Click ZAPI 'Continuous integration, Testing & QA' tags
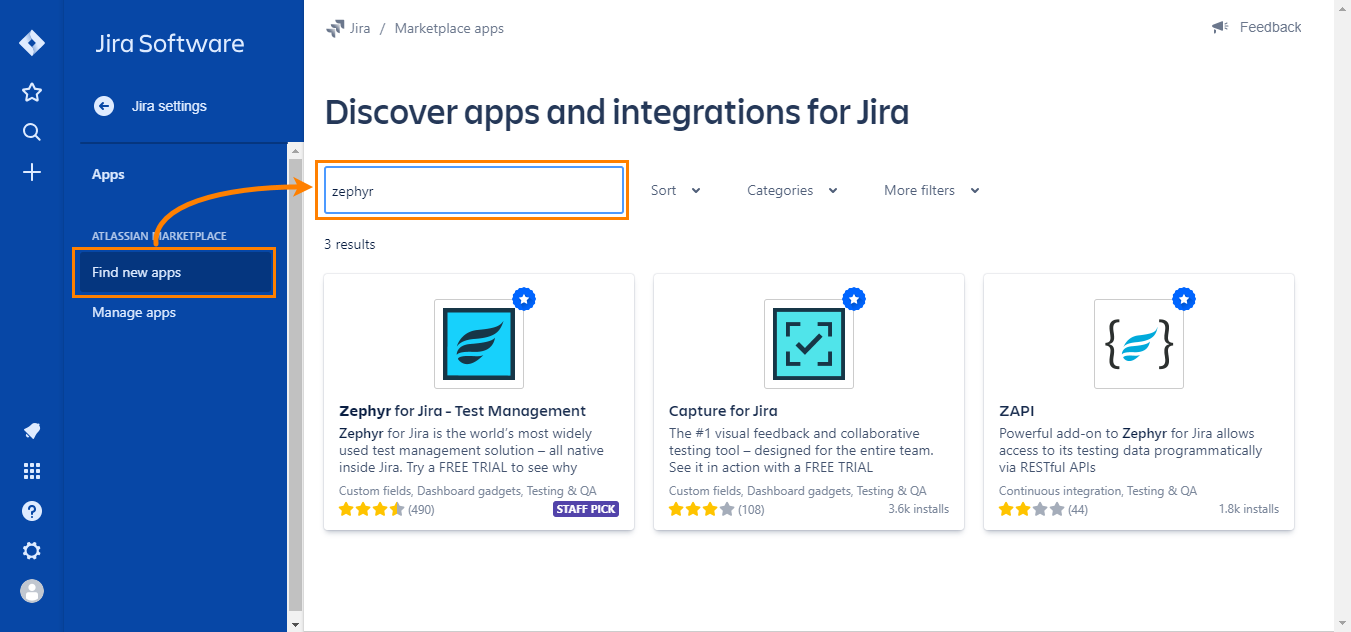The image size is (1351, 632). 1097,491
